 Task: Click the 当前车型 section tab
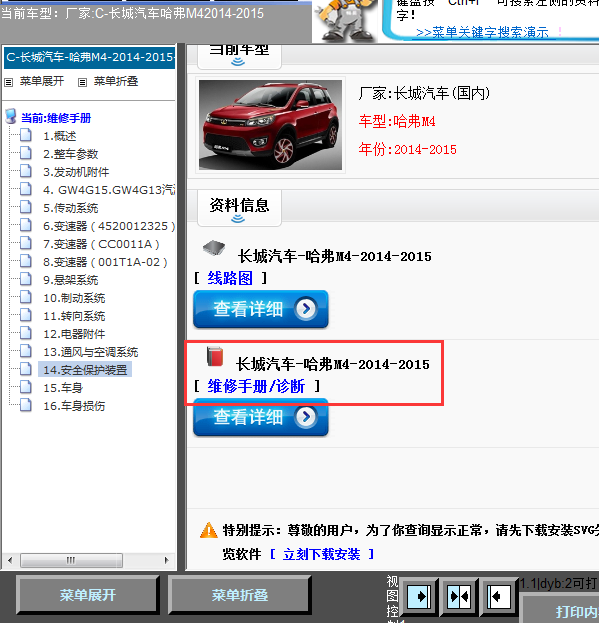click(239, 56)
